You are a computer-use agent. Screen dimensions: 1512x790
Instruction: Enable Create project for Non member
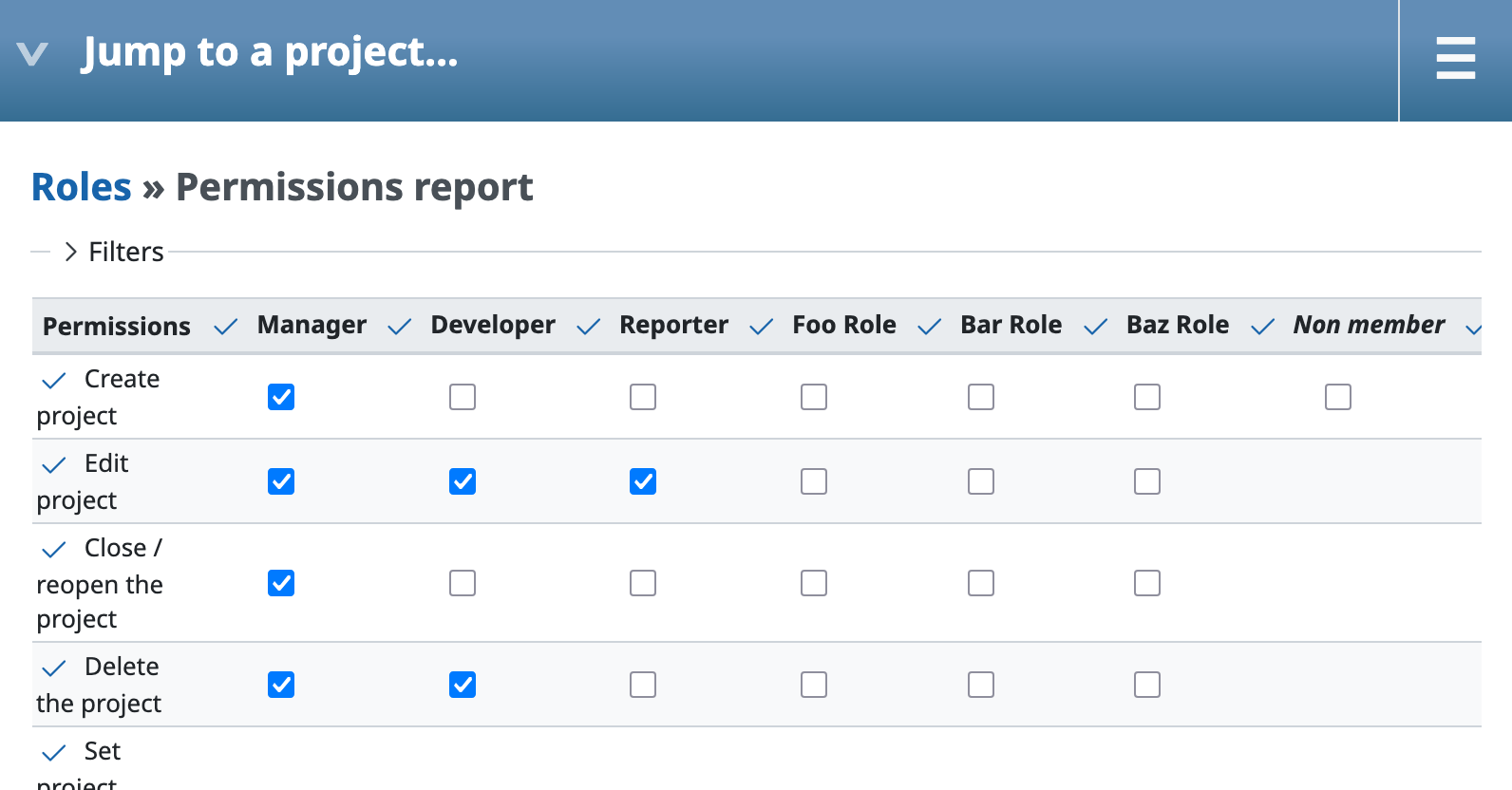pos(1338,397)
